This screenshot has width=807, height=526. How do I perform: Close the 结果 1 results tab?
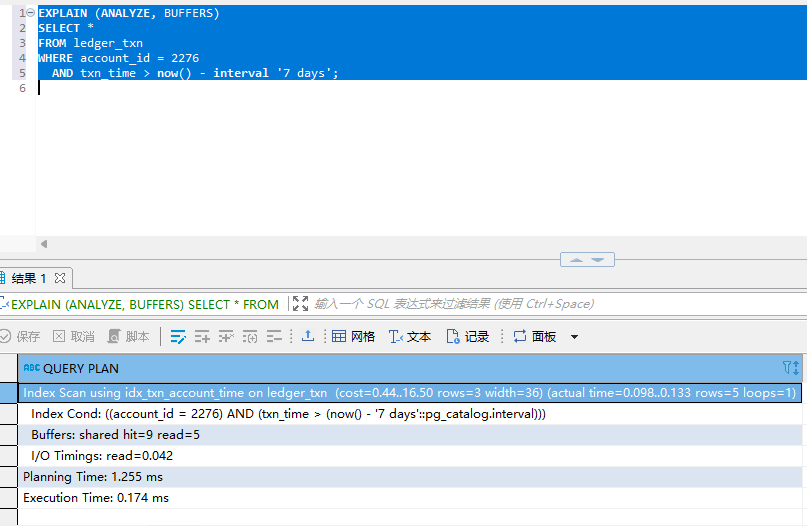pyautogui.click(x=60, y=278)
